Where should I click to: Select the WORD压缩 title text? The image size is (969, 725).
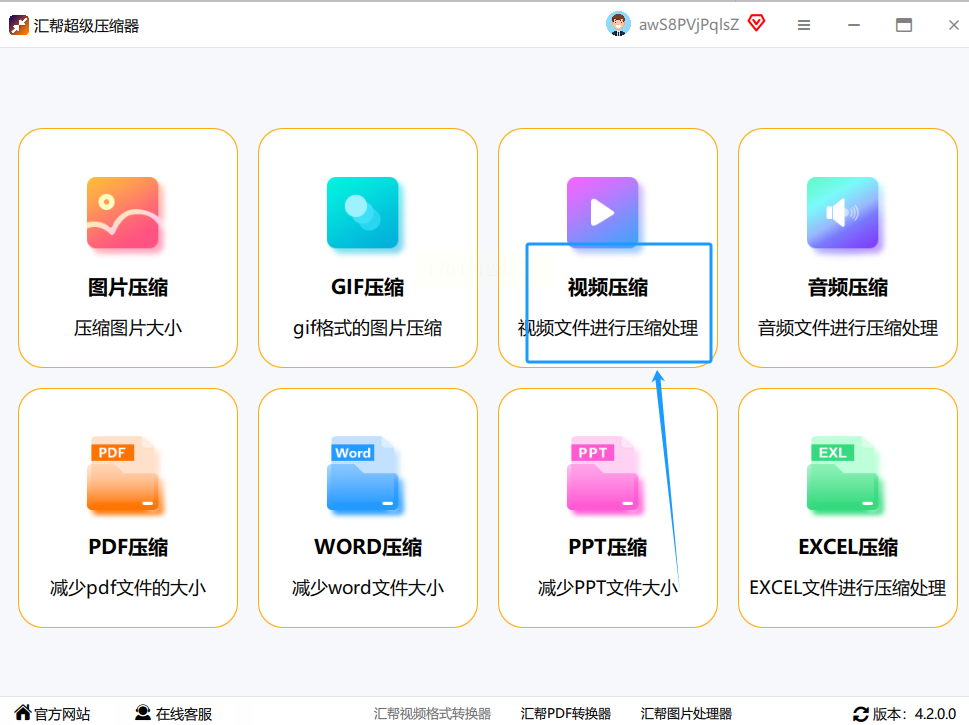[368, 547]
